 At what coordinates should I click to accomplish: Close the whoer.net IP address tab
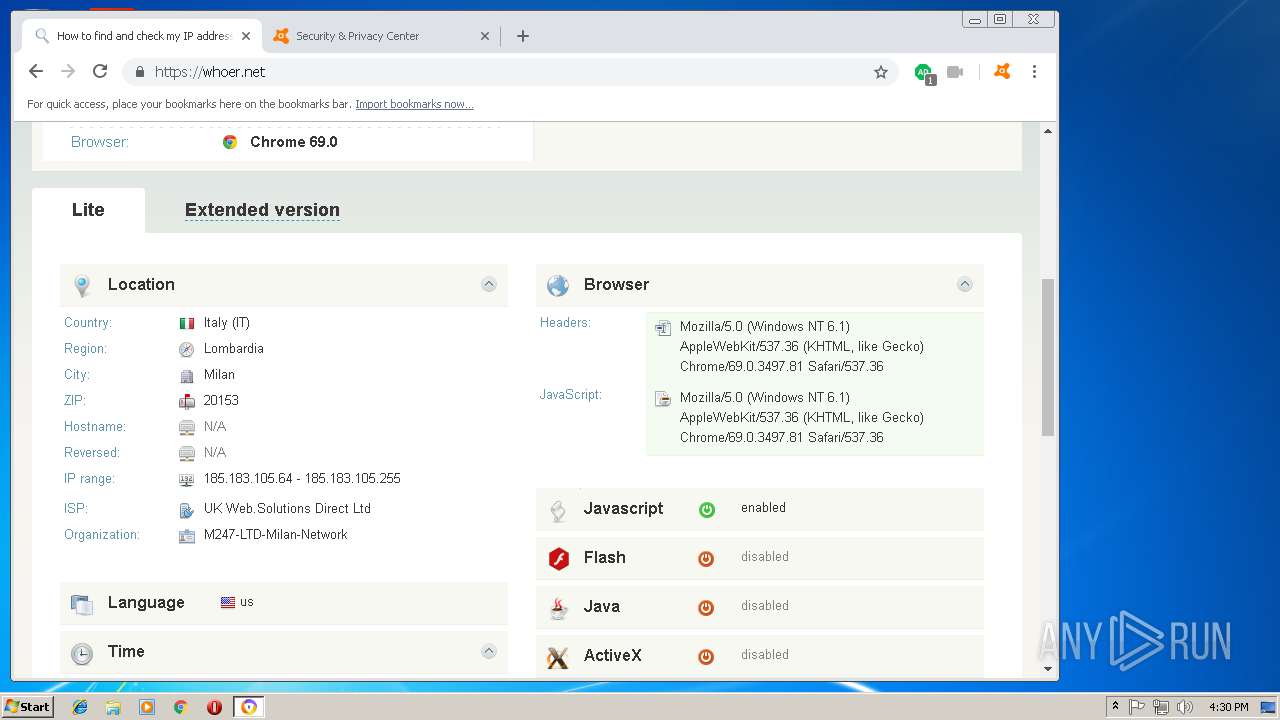click(246, 36)
